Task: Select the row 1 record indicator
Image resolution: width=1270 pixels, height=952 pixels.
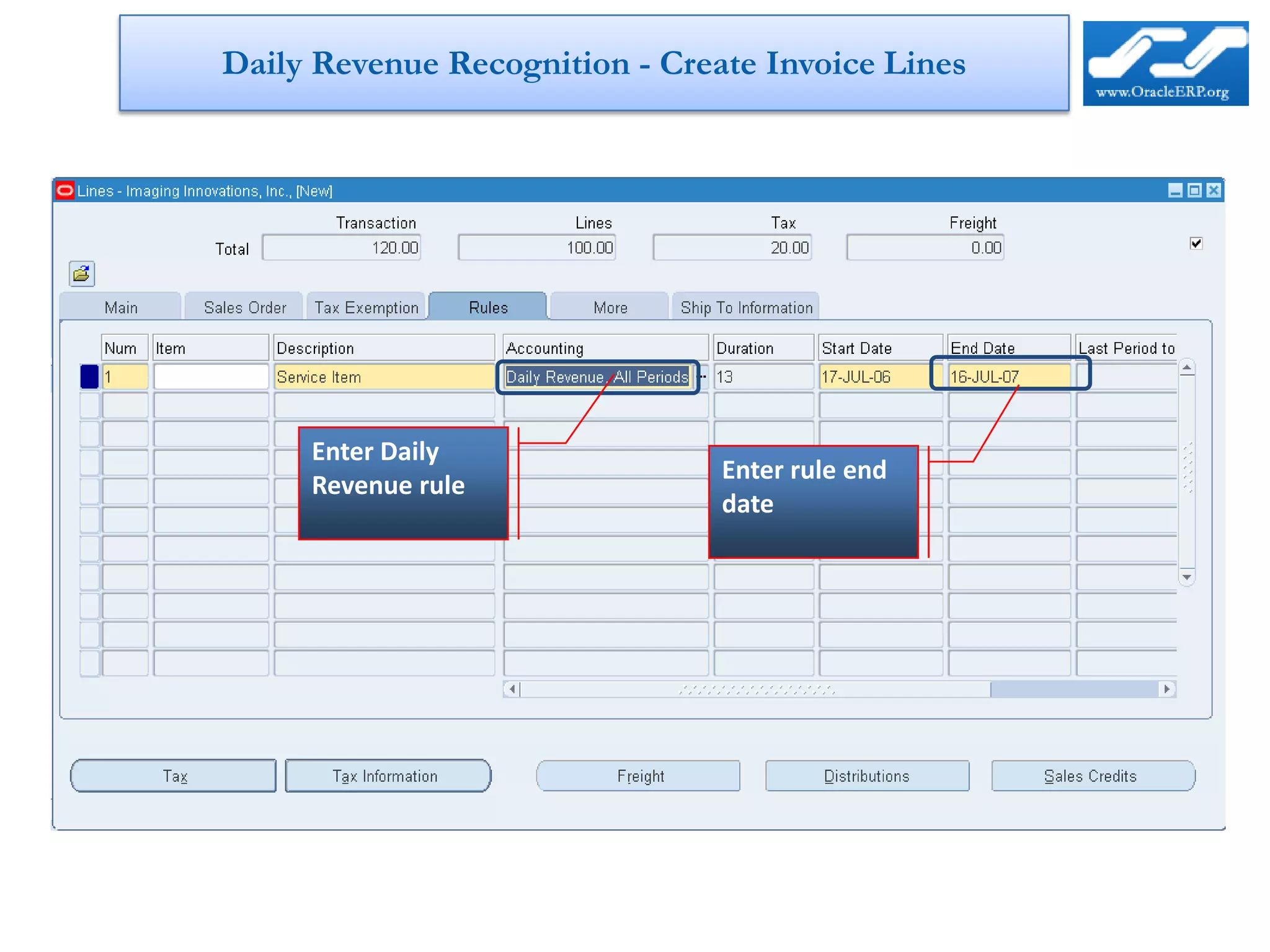Action: pyautogui.click(x=89, y=377)
